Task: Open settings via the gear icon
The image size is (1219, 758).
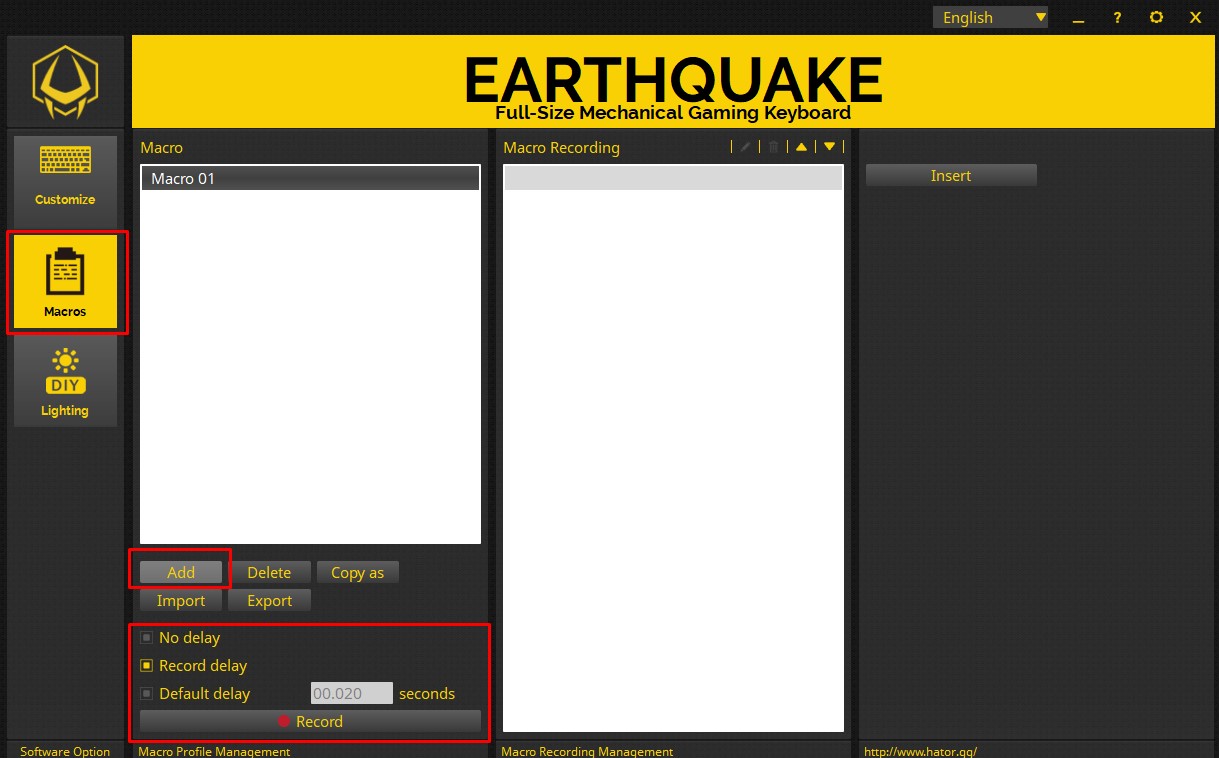Action: tap(1156, 18)
